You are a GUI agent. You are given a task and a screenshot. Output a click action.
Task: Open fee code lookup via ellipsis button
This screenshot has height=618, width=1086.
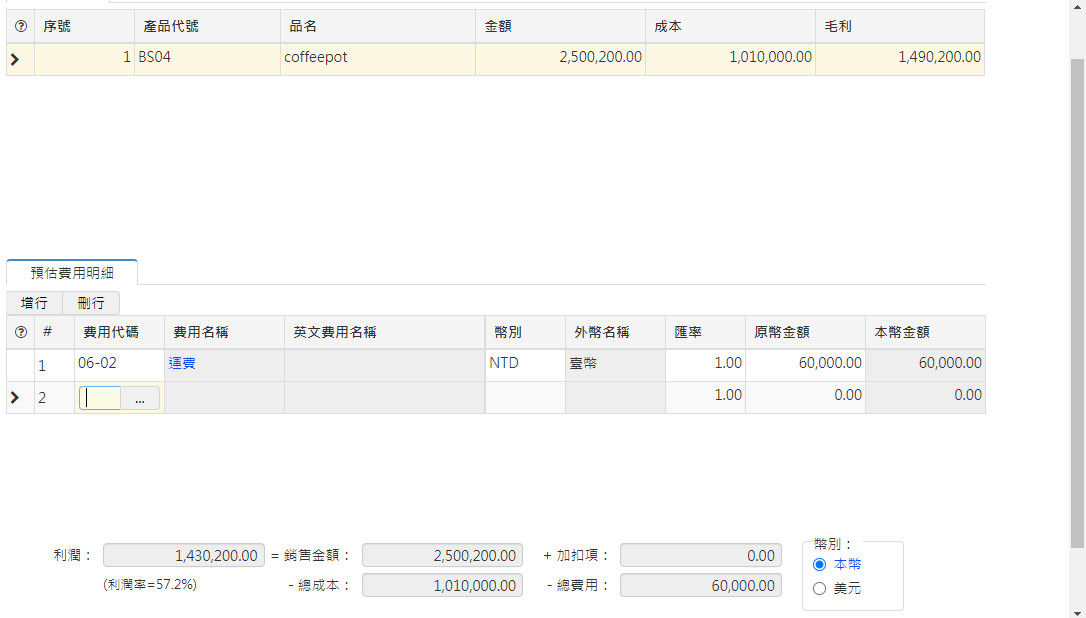point(140,397)
